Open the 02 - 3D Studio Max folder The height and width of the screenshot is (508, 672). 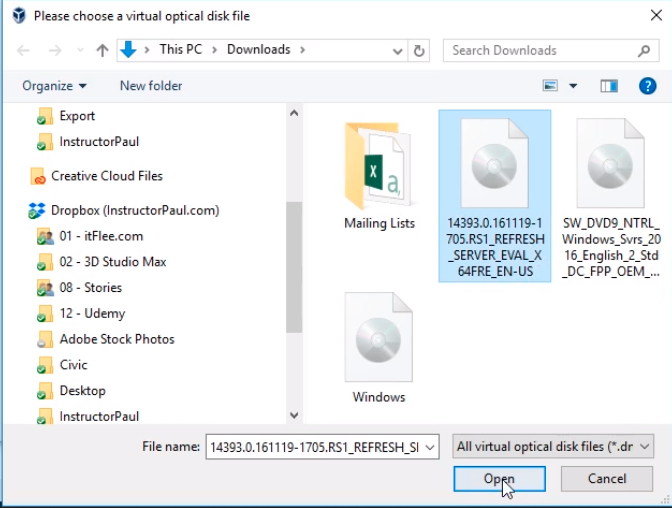pyautogui.click(x=112, y=262)
